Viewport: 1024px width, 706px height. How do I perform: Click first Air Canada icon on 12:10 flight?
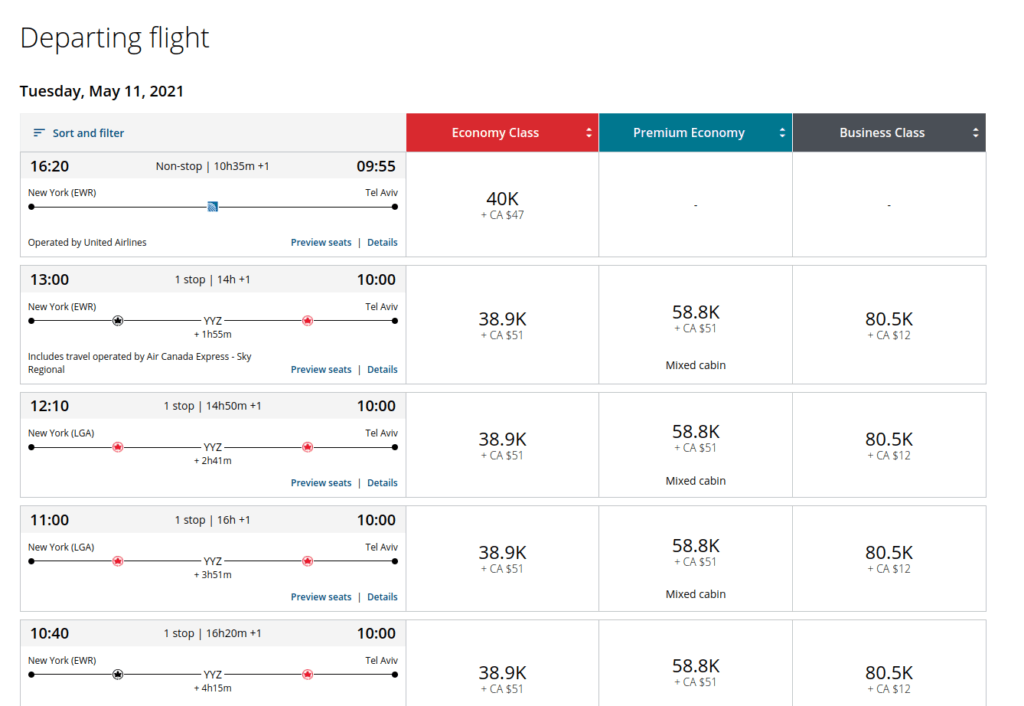coord(118,447)
